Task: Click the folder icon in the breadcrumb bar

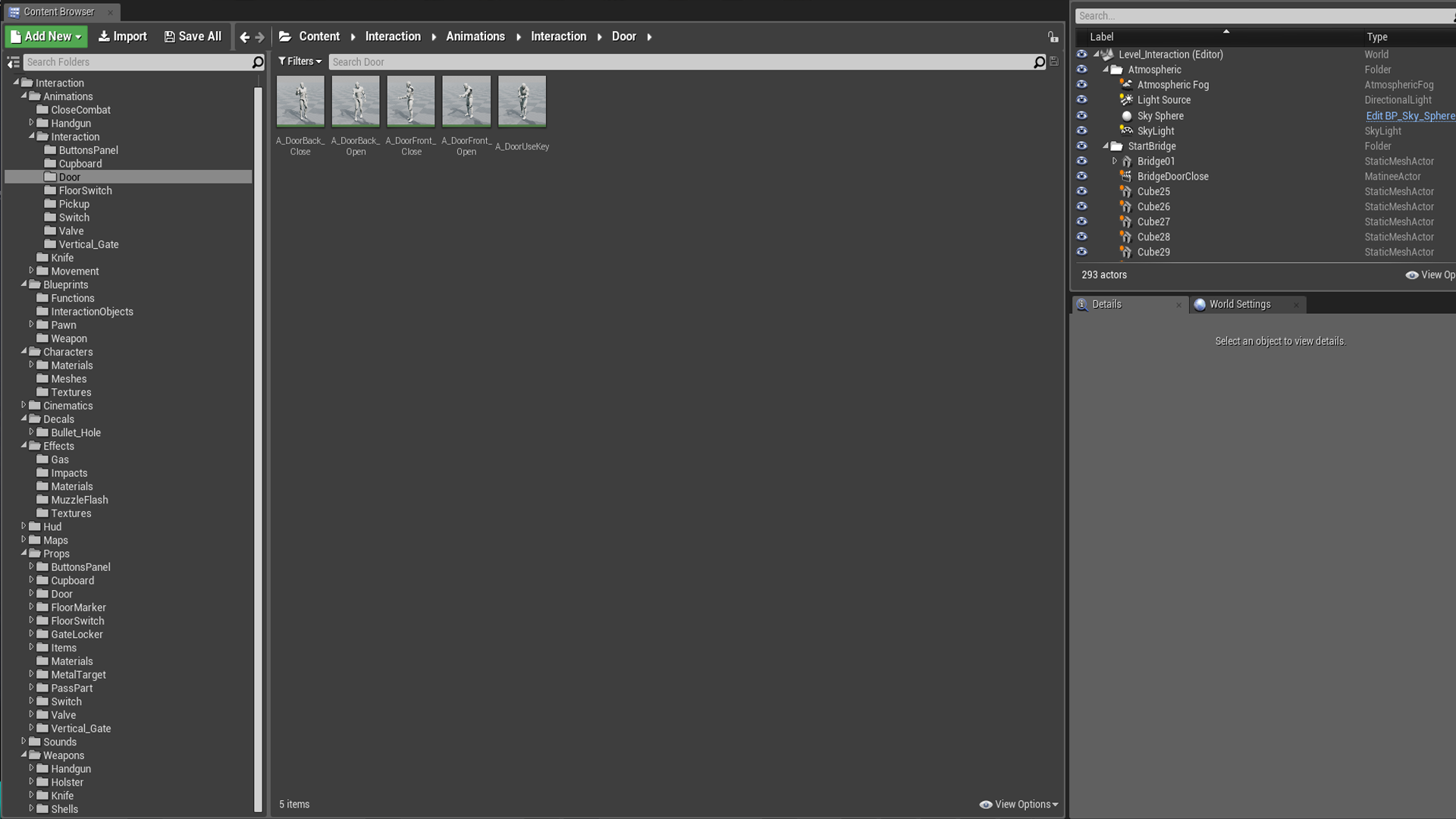Action: tap(284, 36)
